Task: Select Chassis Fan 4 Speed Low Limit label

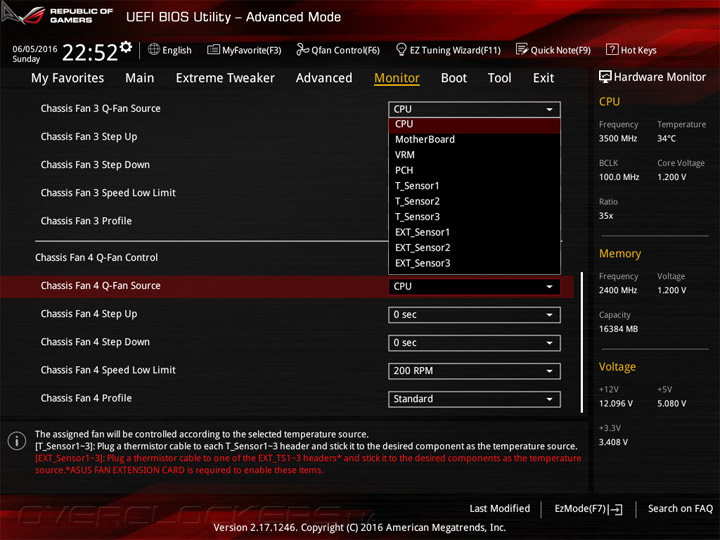Action: pos(108,370)
